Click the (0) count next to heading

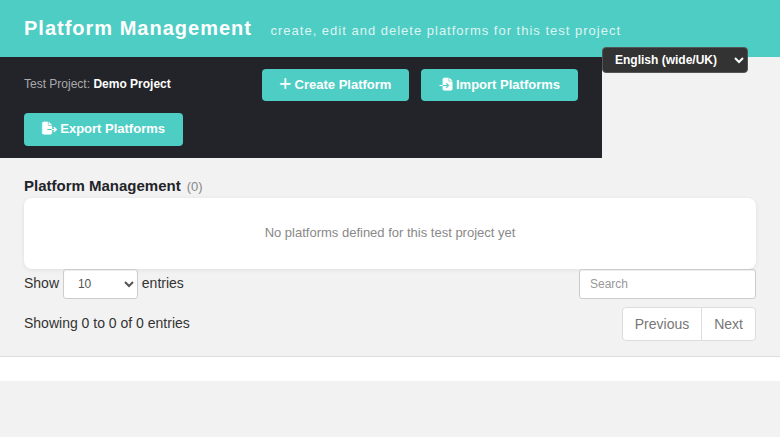coord(195,187)
